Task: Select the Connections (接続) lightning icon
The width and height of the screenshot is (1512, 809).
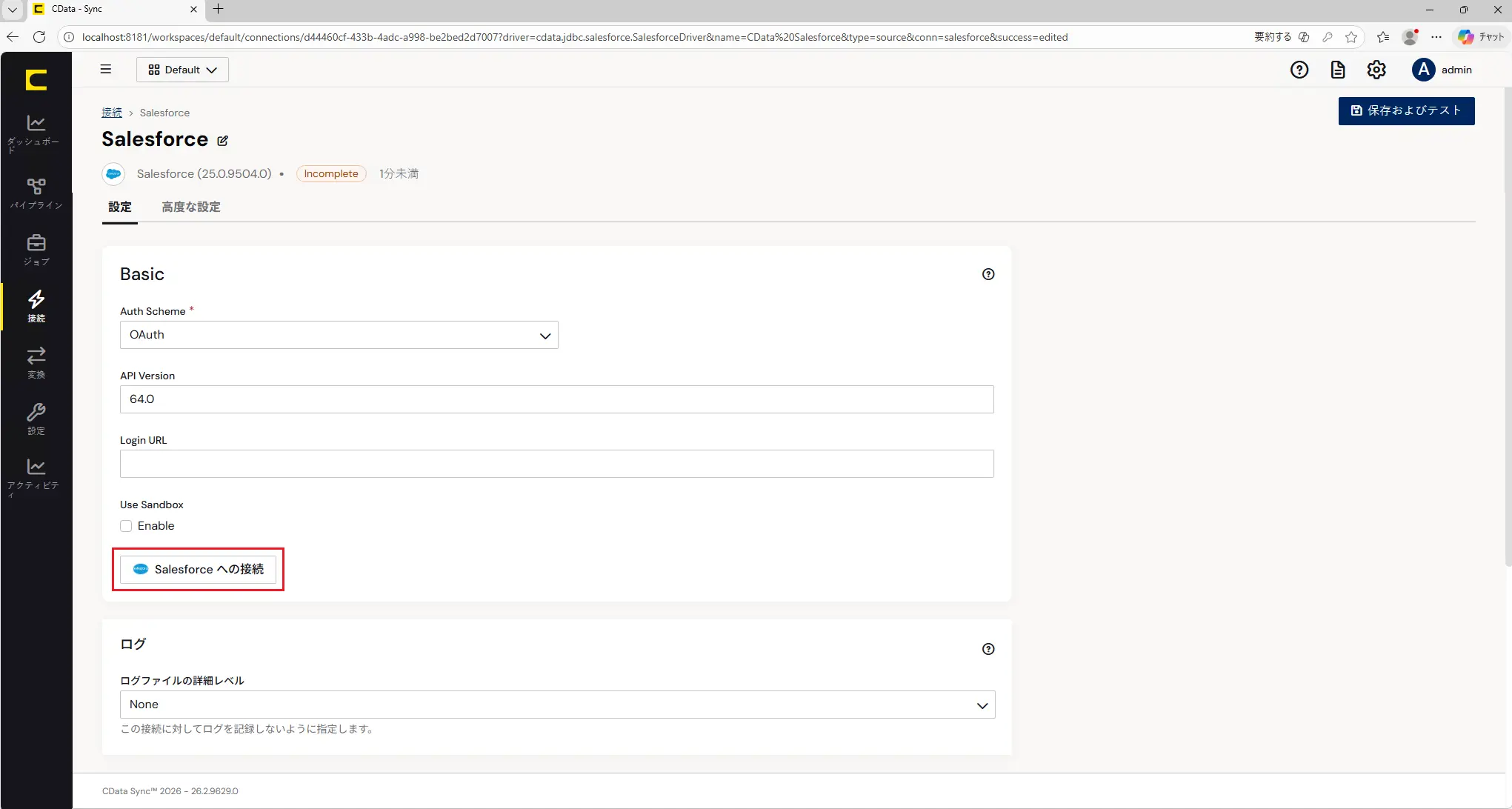Action: tap(36, 306)
